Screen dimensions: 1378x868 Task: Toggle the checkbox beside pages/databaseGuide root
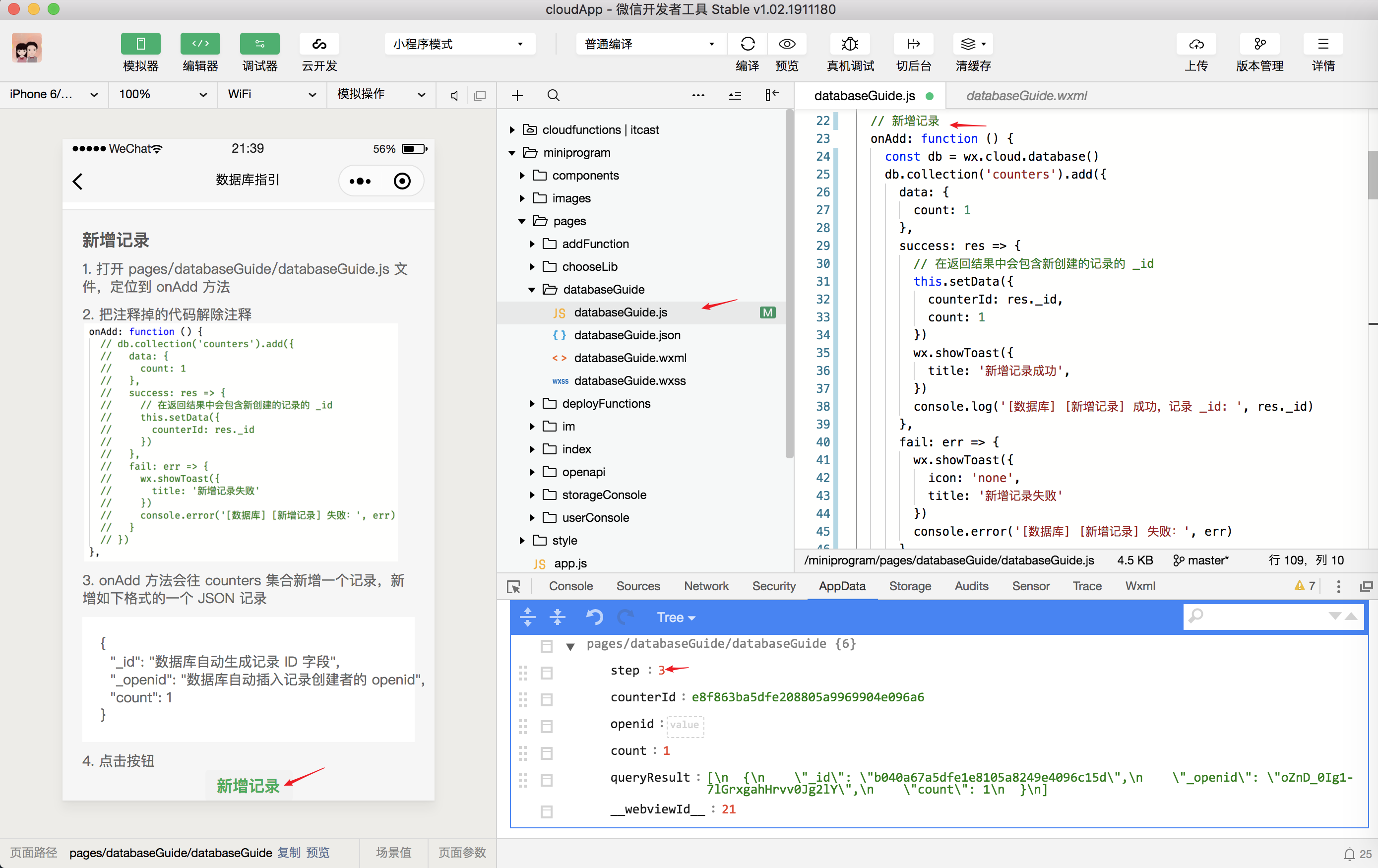(x=547, y=646)
